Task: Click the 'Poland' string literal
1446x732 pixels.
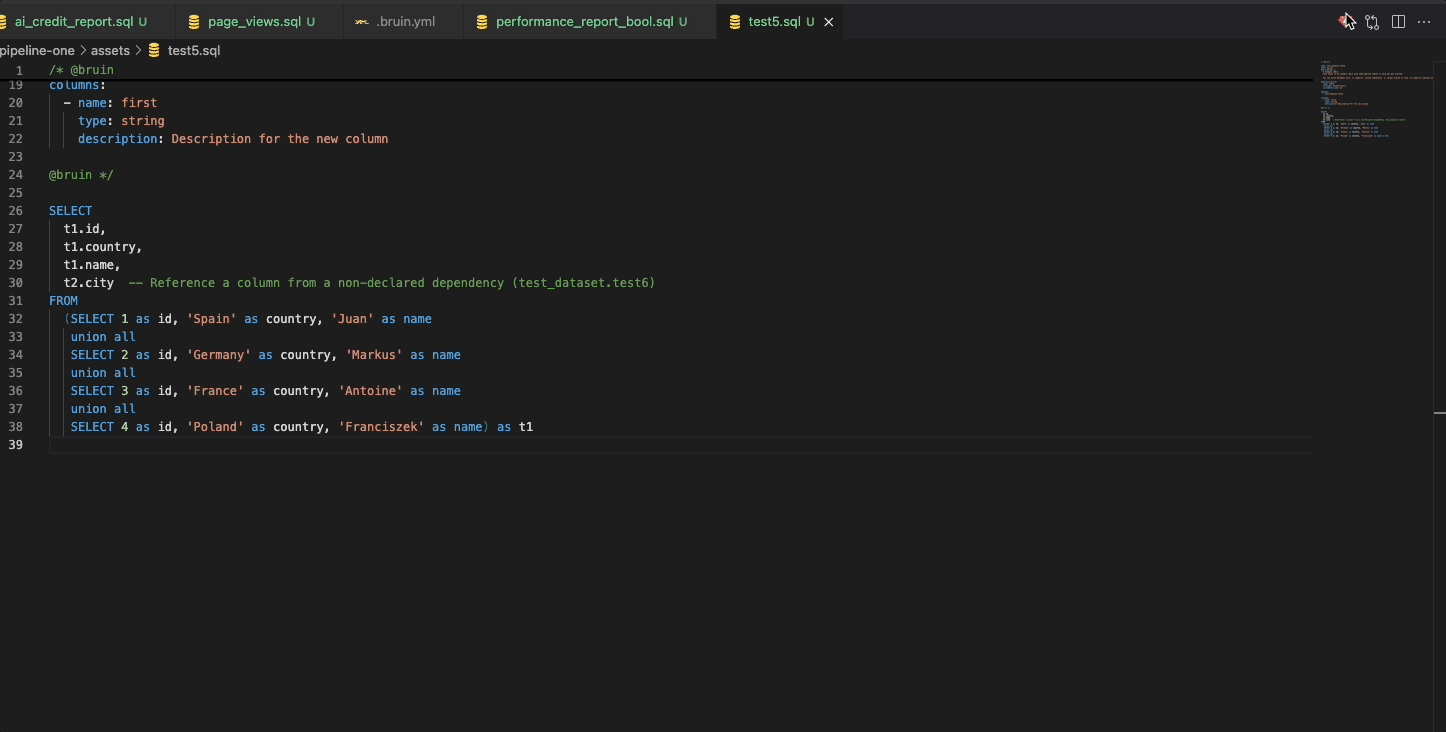Action: pos(215,427)
